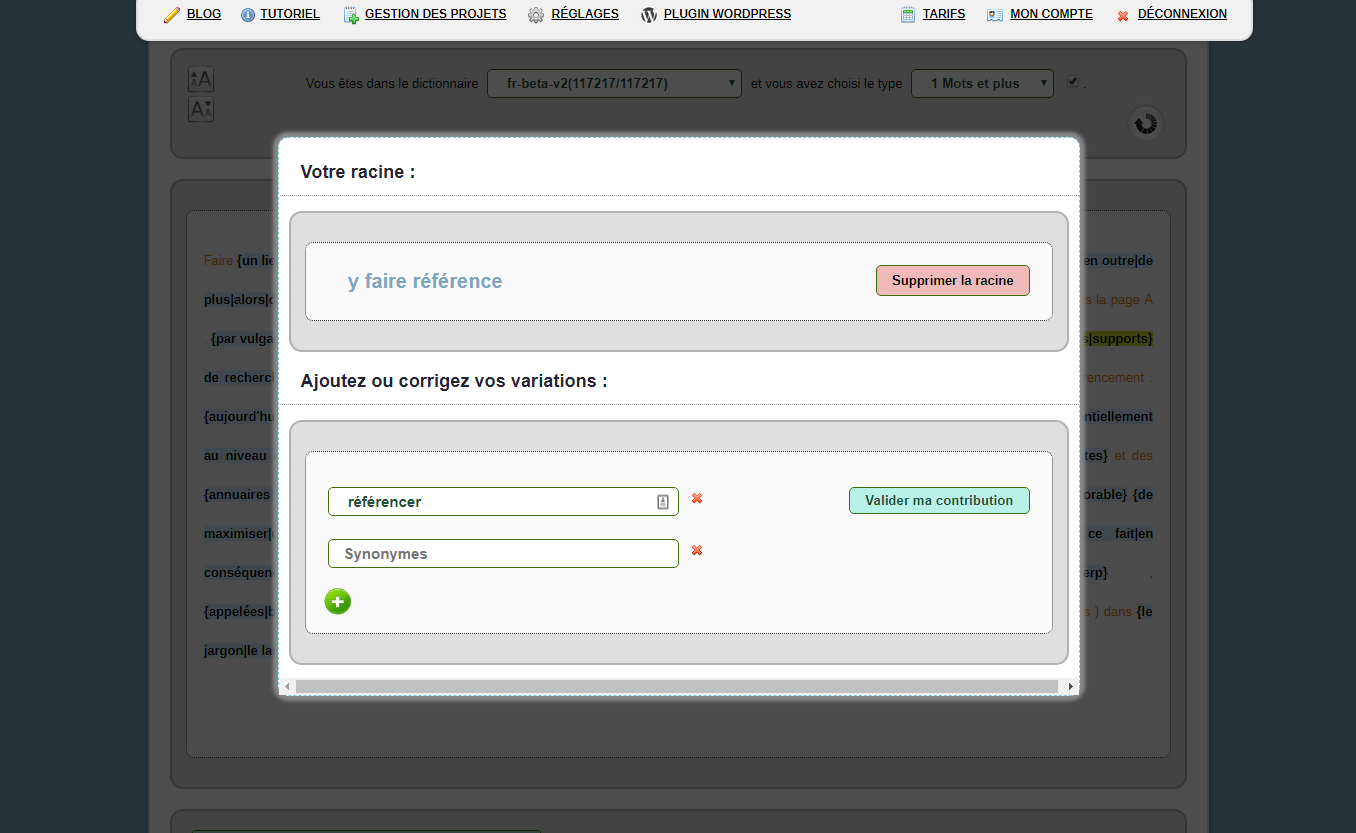
Task: Open the '1 Mots et plus' type dropdown
Action: point(982,84)
